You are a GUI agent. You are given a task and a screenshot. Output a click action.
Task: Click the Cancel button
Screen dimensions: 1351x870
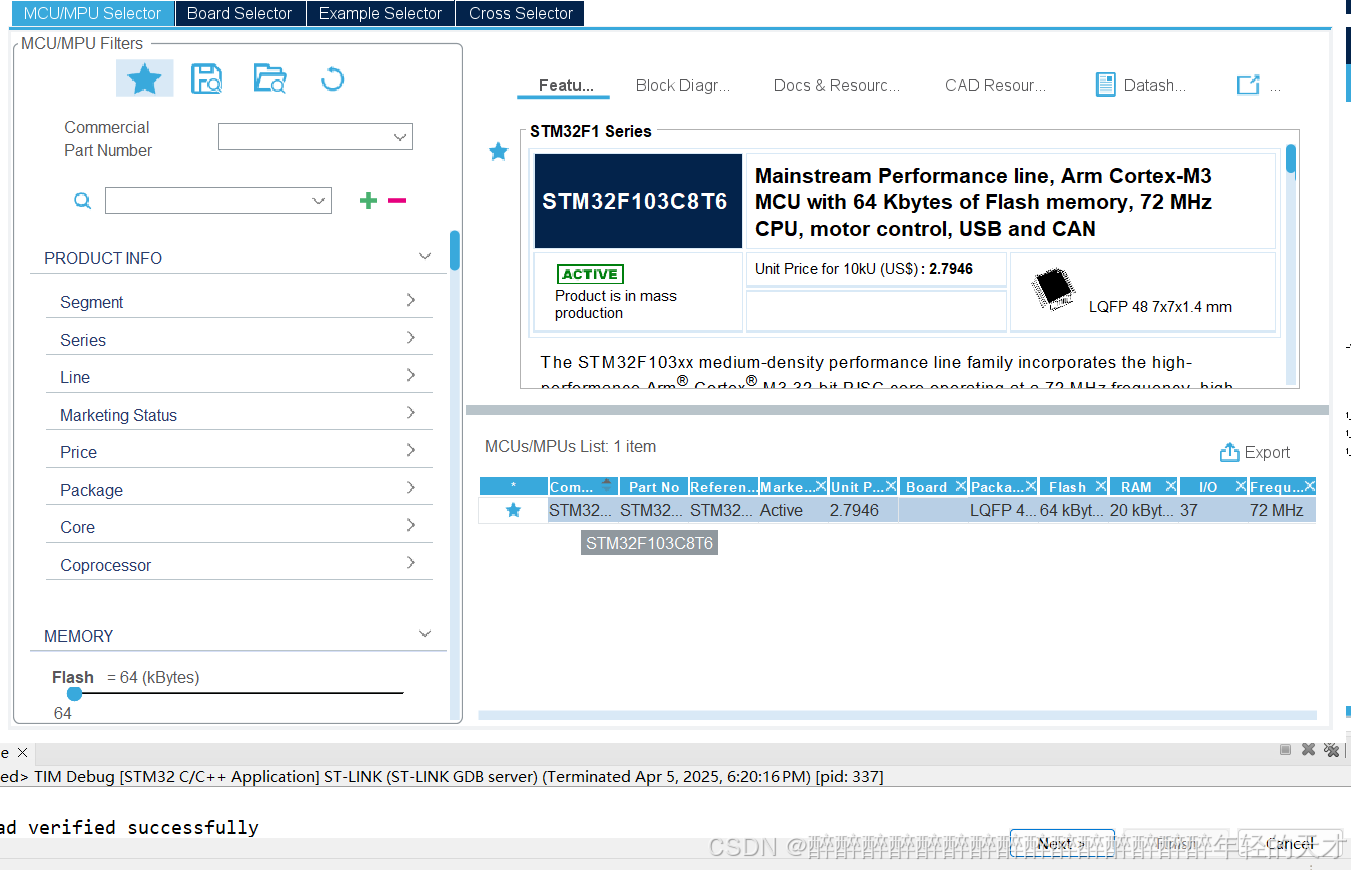1290,844
